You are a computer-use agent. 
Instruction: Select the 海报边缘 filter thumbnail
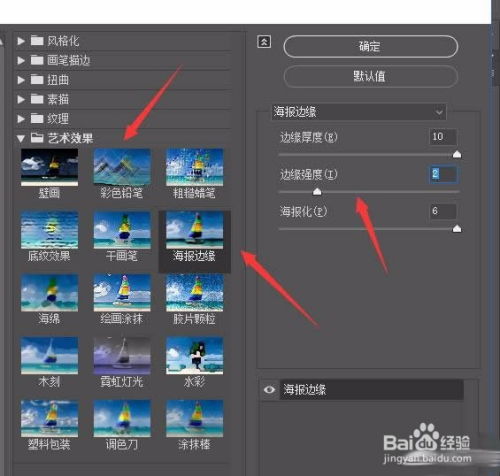pos(195,230)
